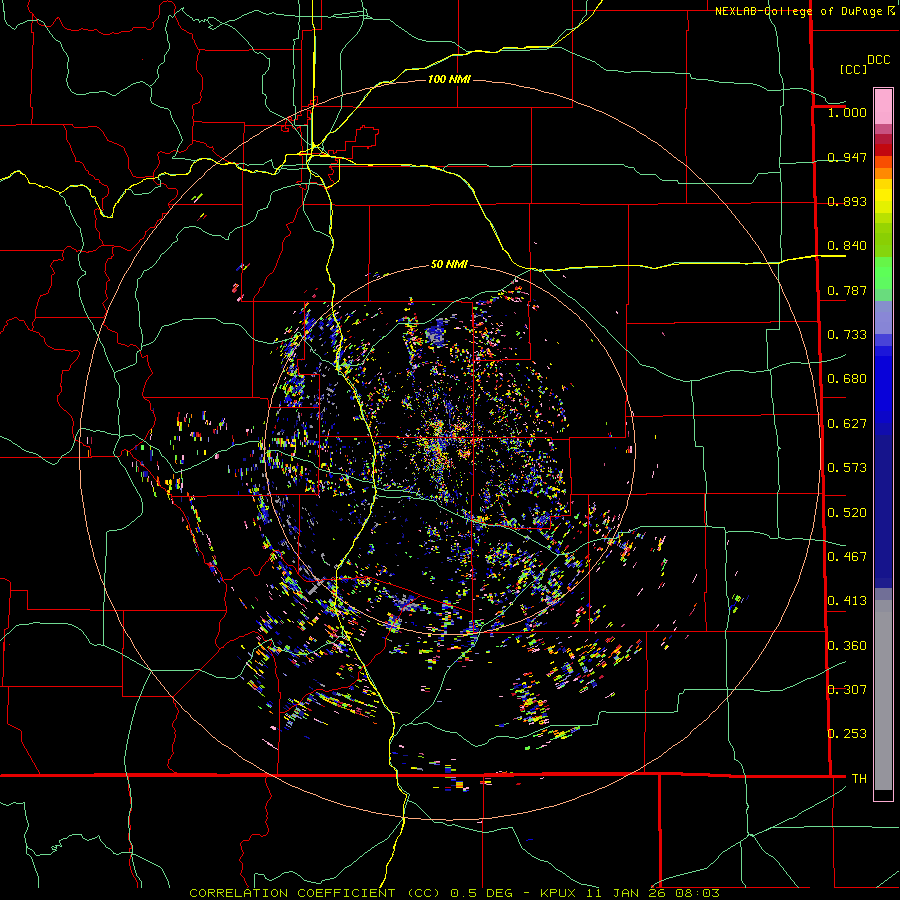Select the 0.840 scale value
Screen dimensions: 900x900
click(x=847, y=246)
